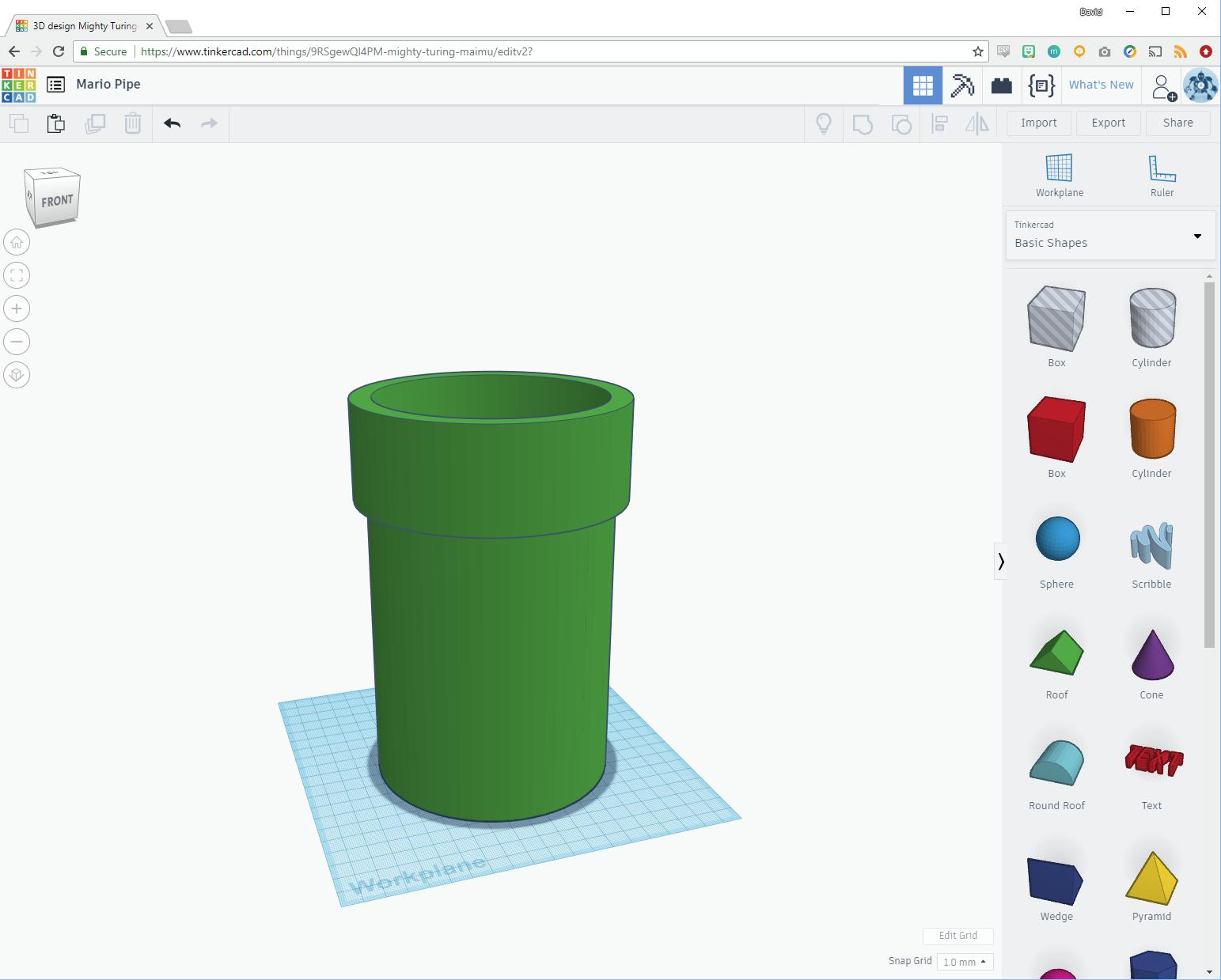This screenshot has height=980, width=1221.
Task: Click the Export button
Action: (1108, 123)
